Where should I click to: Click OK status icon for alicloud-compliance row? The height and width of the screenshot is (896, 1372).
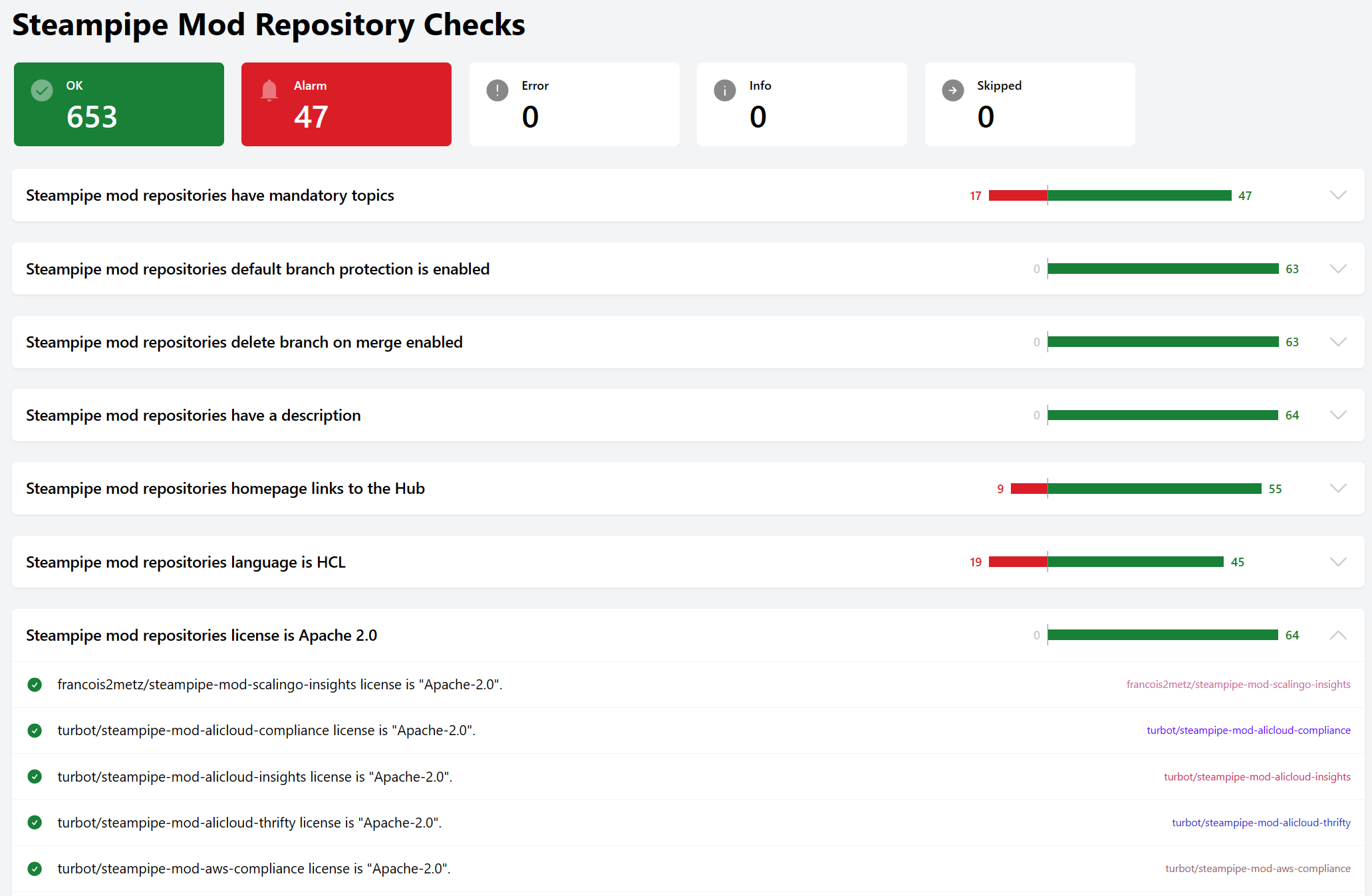[x=35, y=730]
